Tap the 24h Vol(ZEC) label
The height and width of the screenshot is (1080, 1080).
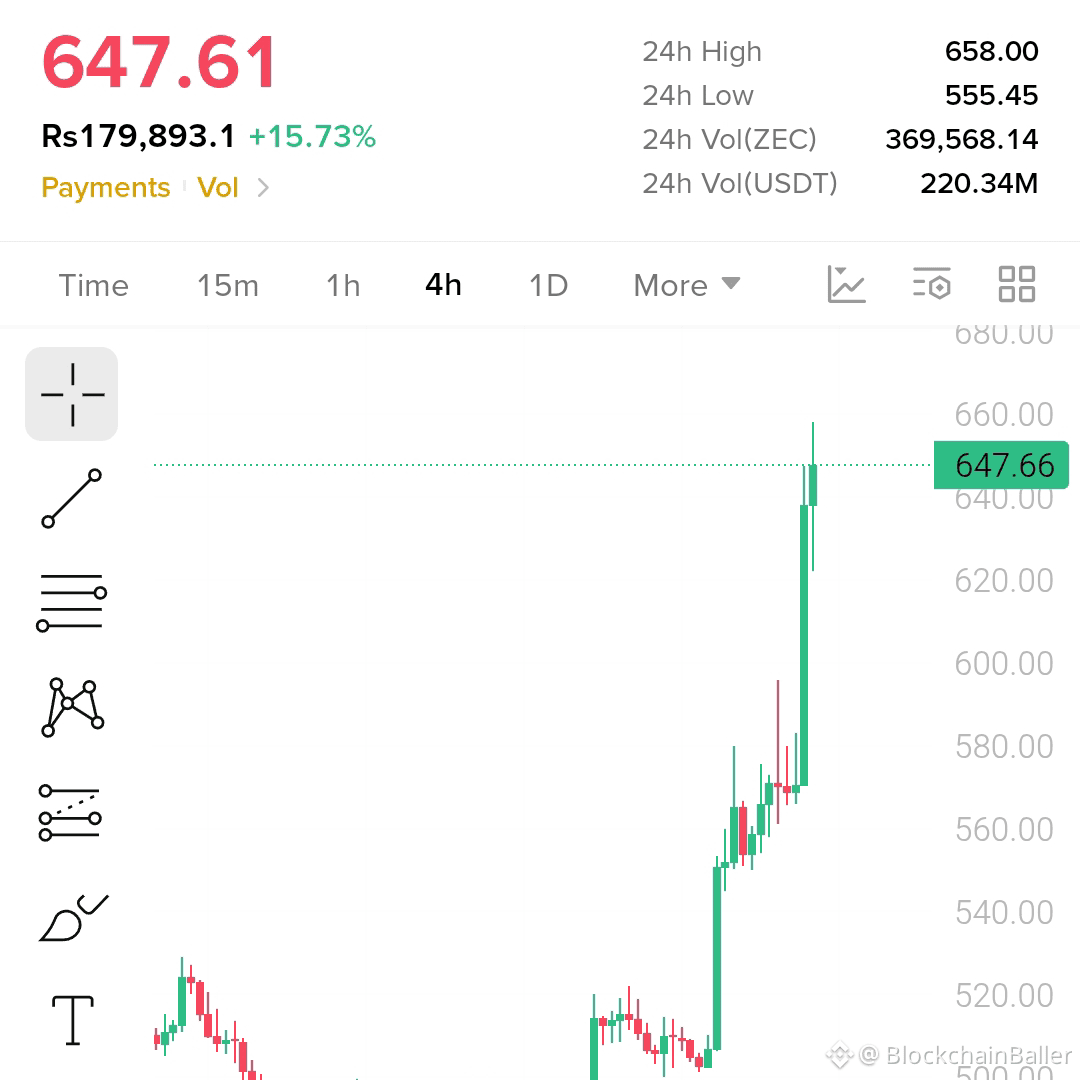tap(729, 139)
